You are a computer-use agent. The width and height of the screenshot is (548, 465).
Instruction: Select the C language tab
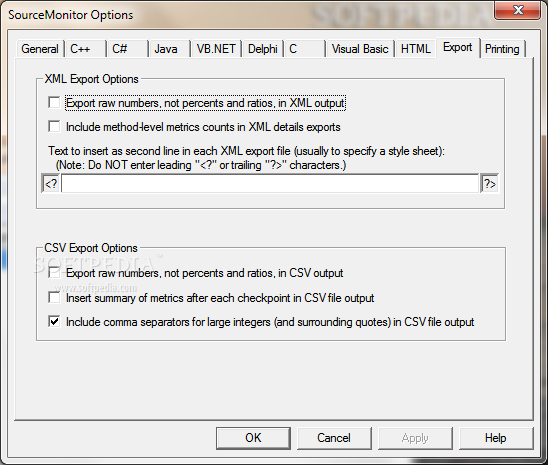[x=305, y=49]
